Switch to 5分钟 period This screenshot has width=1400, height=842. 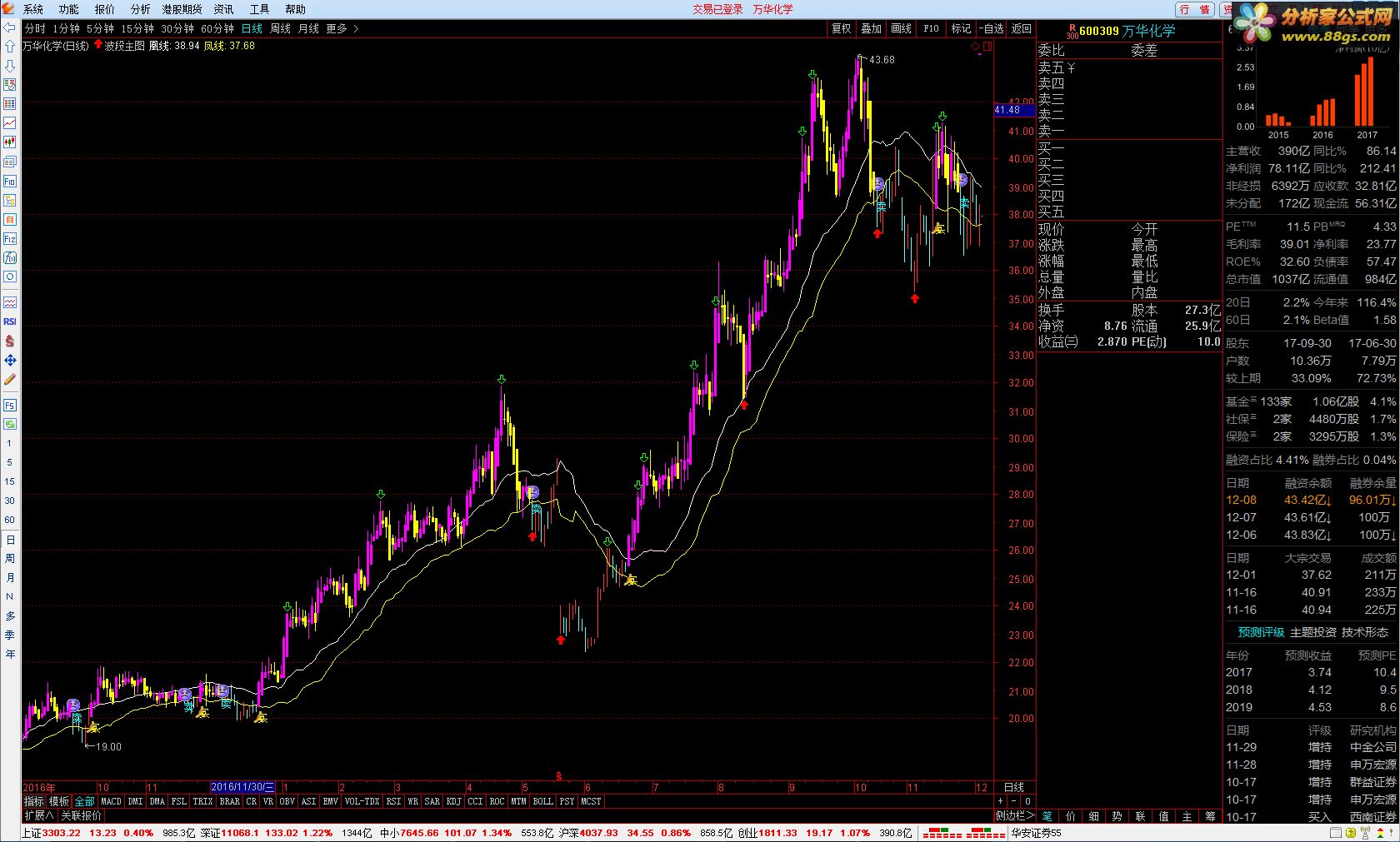(100, 28)
